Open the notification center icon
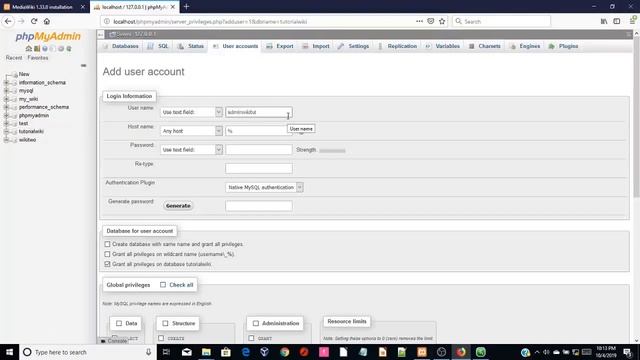Viewport: 640px width, 360px height. click(x=627, y=352)
